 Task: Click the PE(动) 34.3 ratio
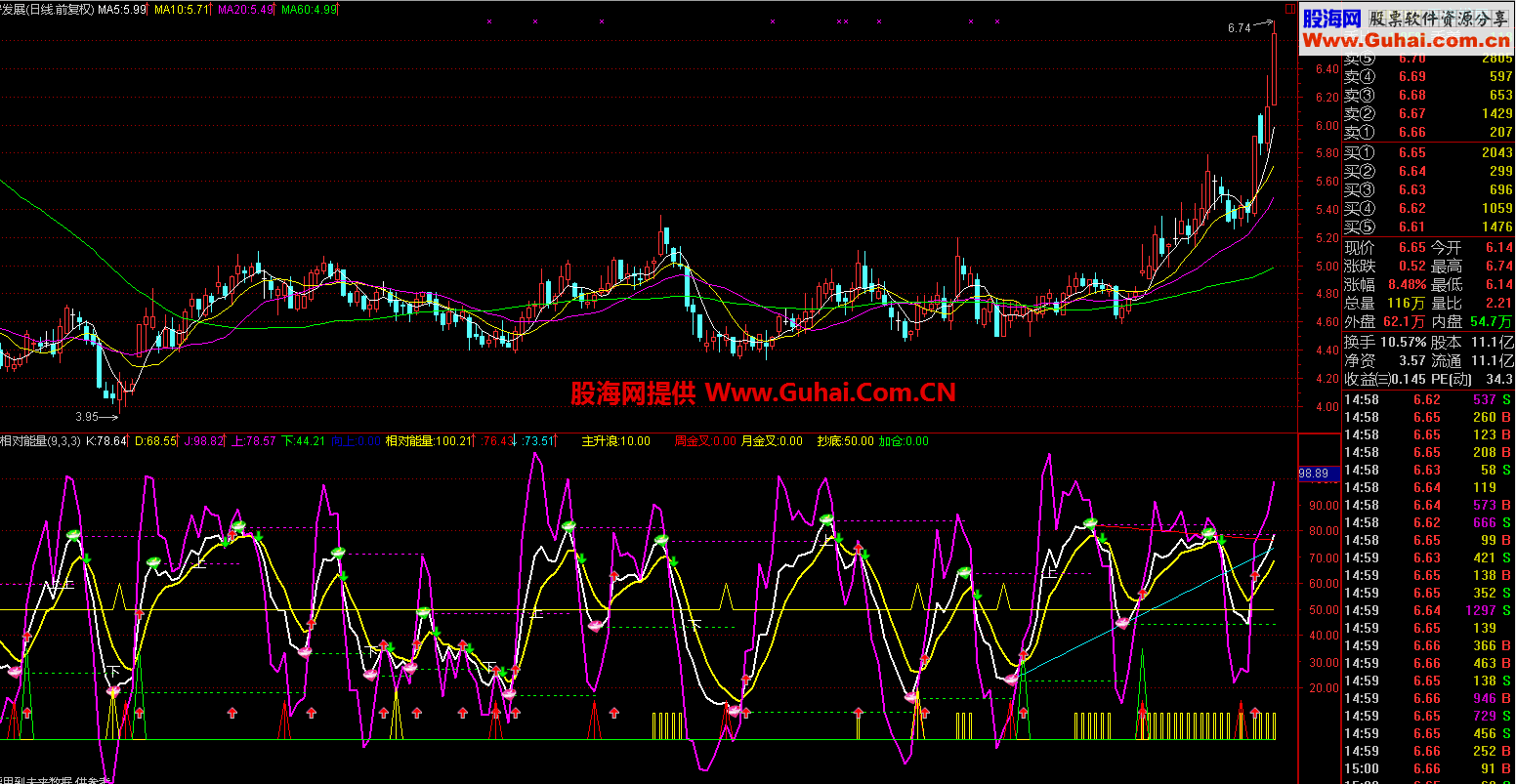(1499, 379)
